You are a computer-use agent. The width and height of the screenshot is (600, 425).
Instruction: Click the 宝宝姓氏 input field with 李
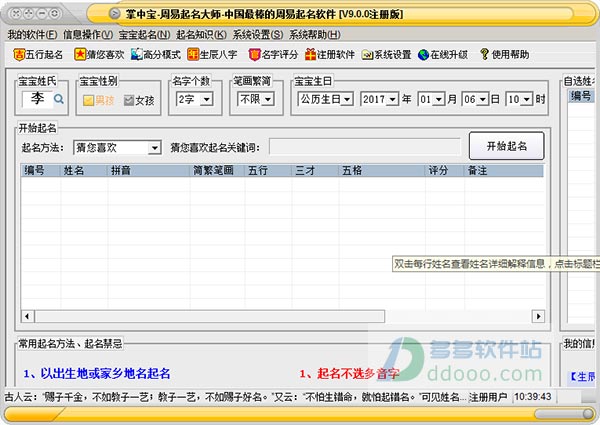(x=37, y=99)
